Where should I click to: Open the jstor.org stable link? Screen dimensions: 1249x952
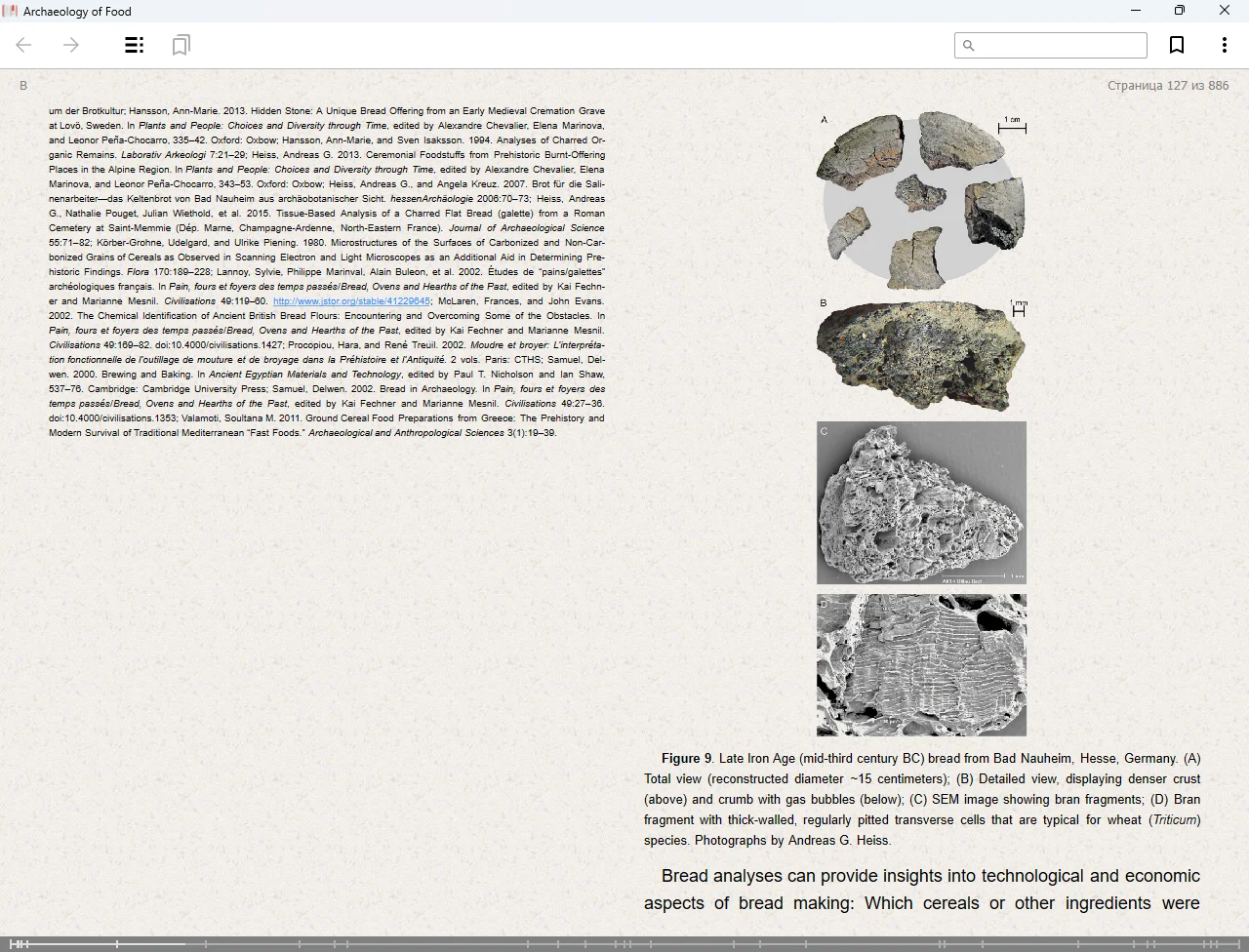[351, 301]
